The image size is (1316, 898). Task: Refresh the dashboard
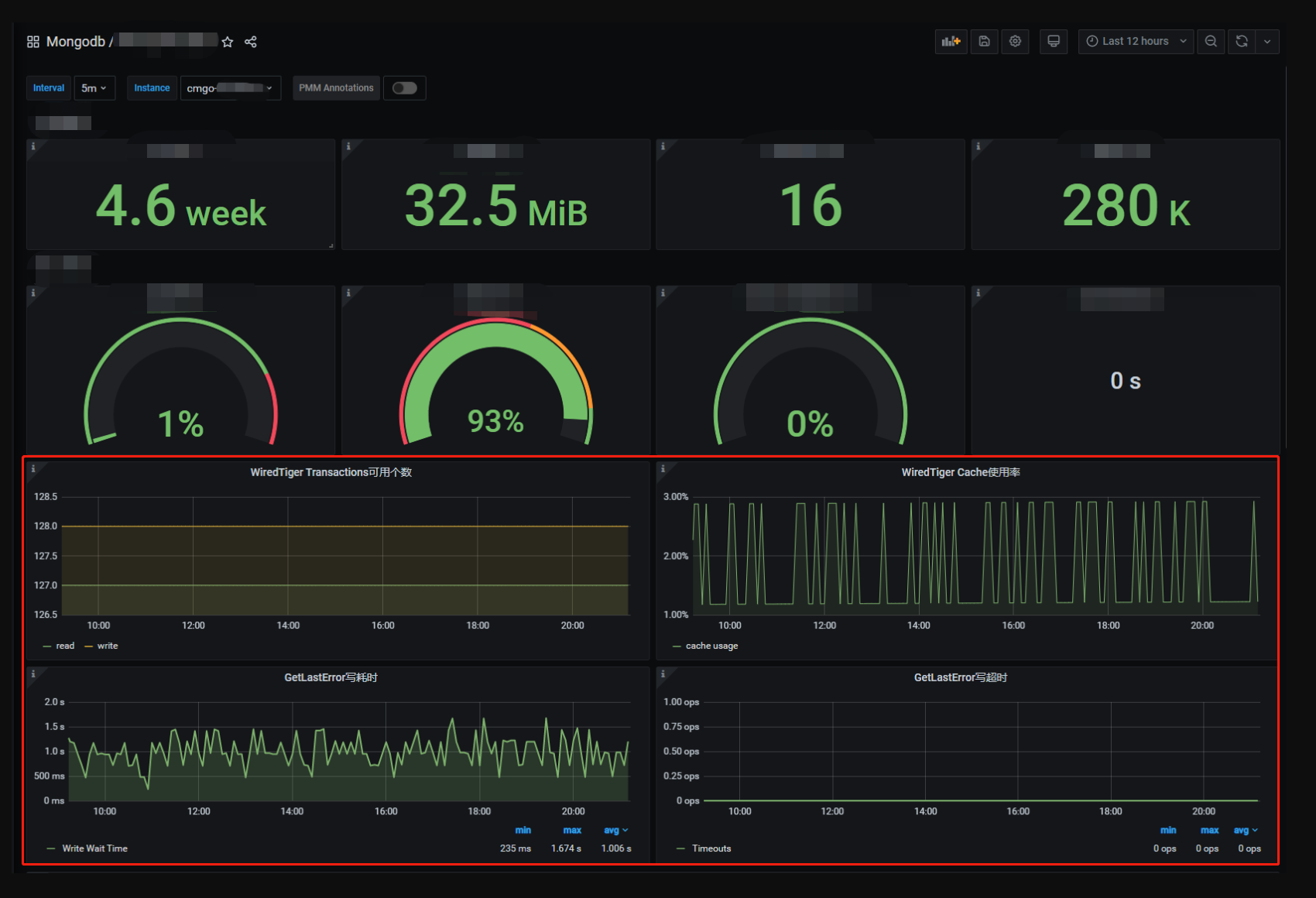[1242, 42]
